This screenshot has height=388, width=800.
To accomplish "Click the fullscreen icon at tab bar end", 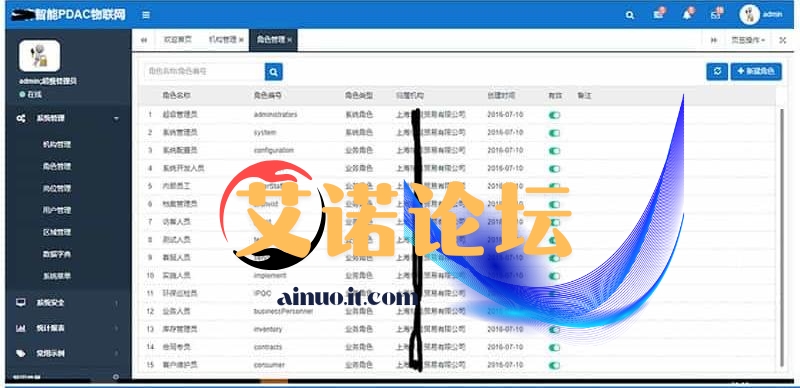I will click(x=783, y=40).
